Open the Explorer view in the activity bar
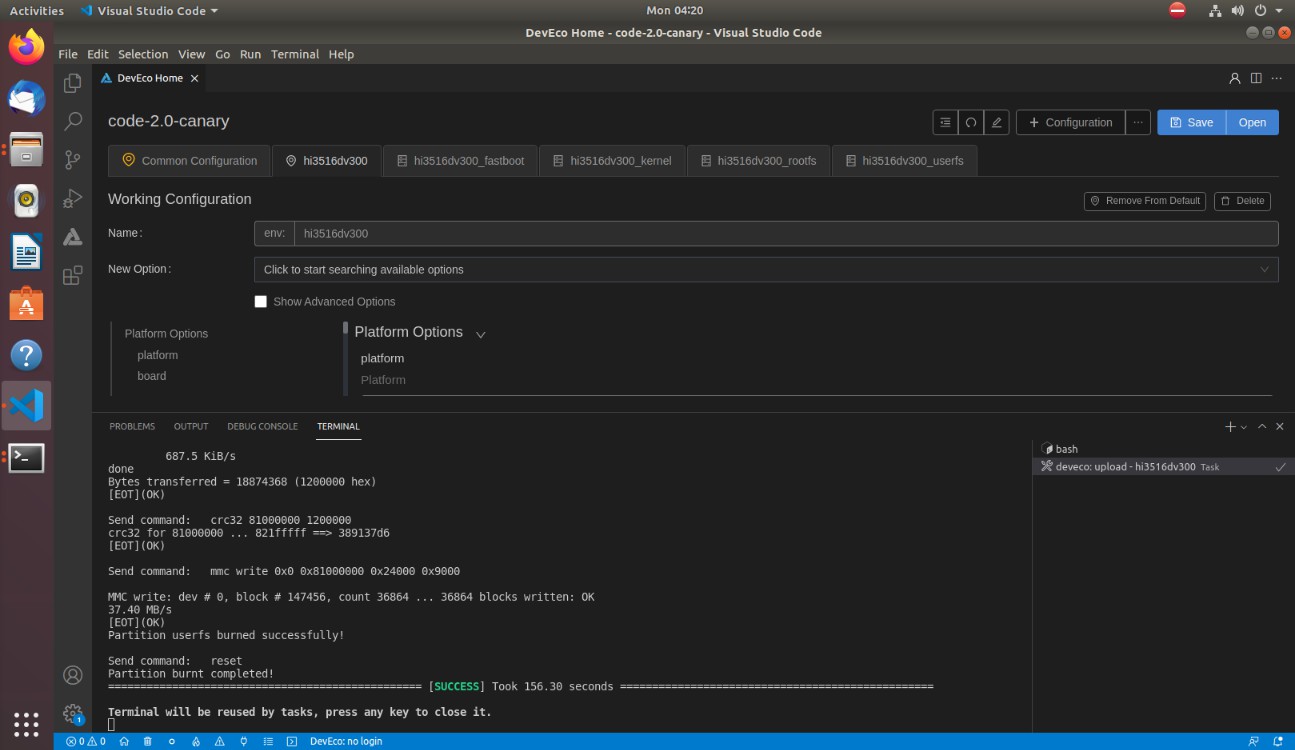The image size is (1295, 750). click(72, 83)
